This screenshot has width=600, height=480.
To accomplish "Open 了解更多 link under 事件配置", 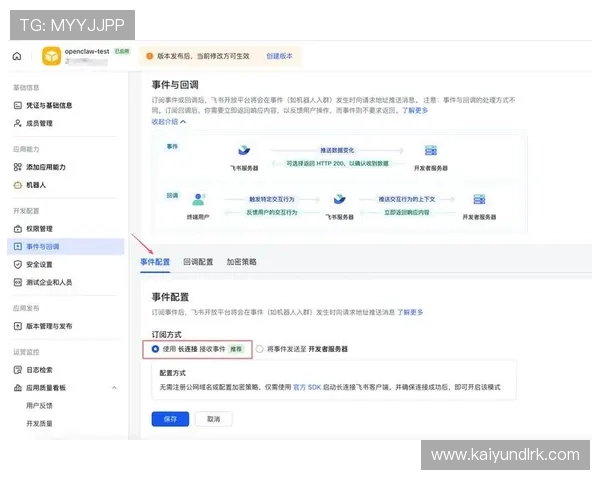I will click(x=410, y=312).
